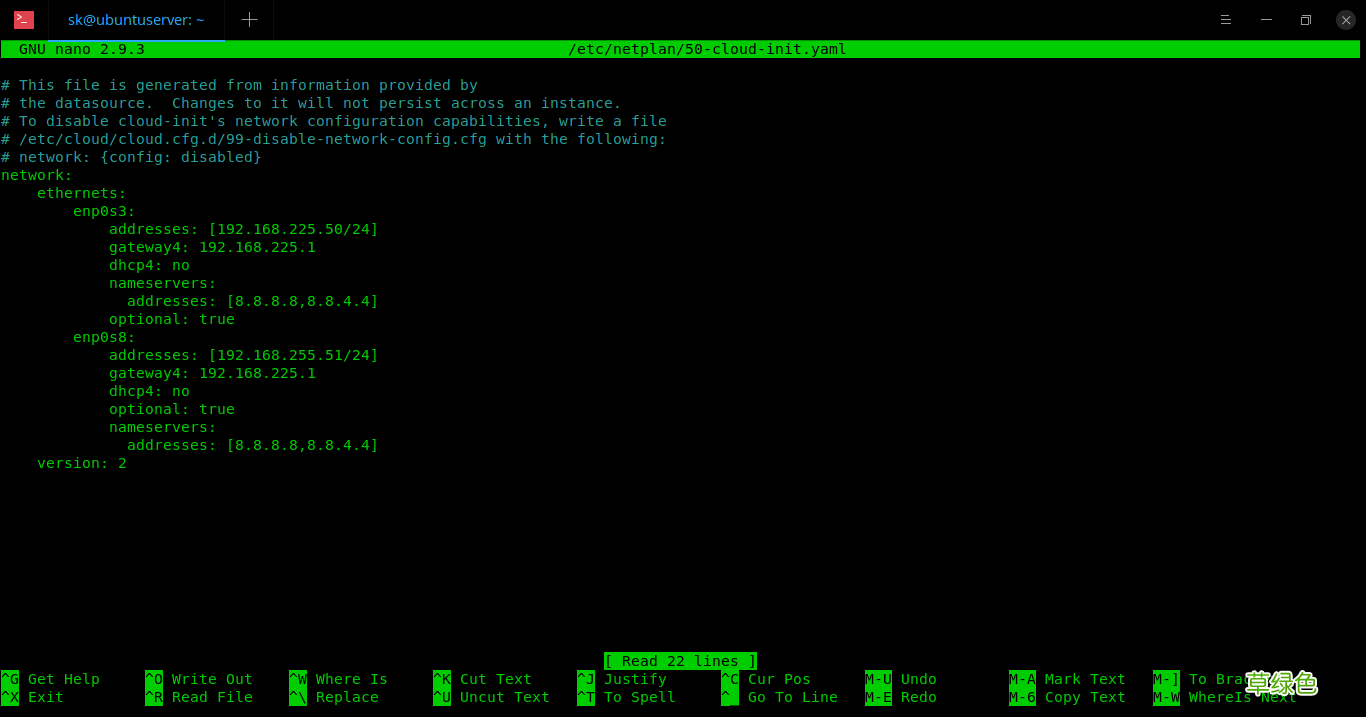The image size is (1366, 717).
Task: Click the ^G Get Help shortcut
Action: (x=52, y=679)
